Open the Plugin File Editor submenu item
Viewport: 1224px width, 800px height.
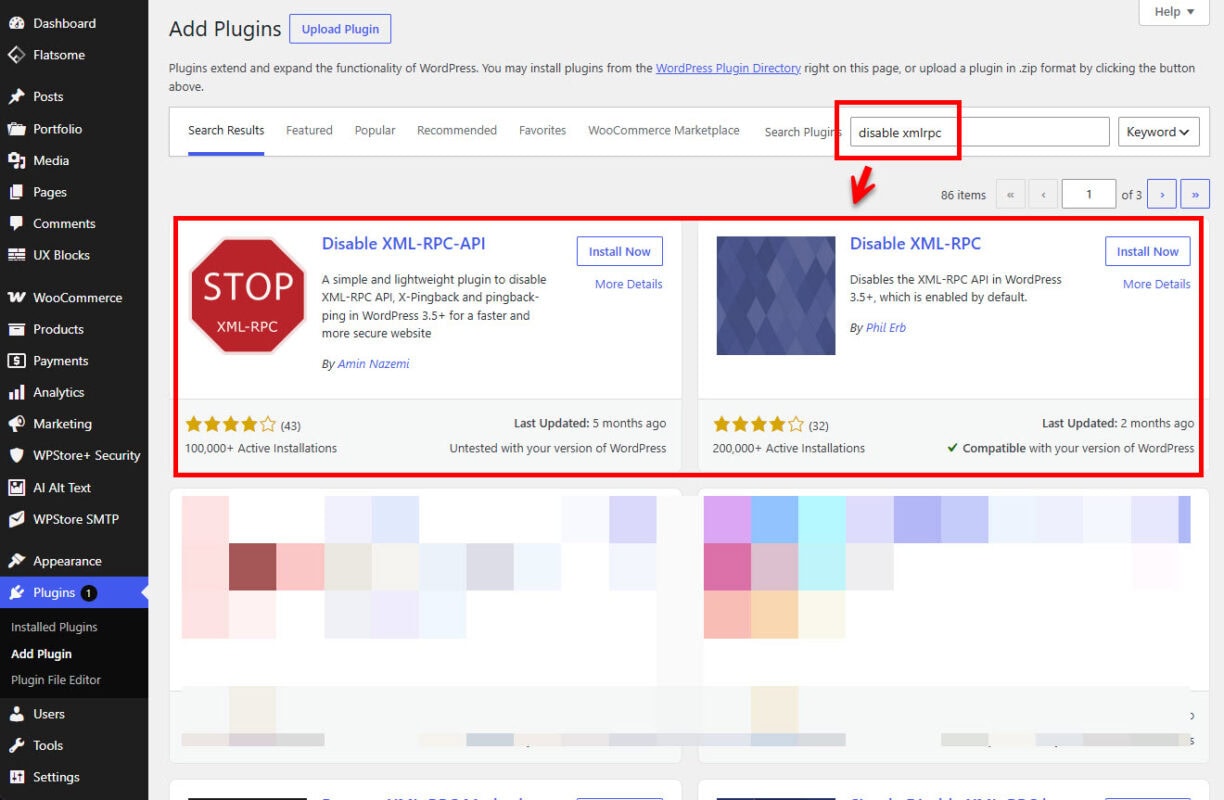56,680
